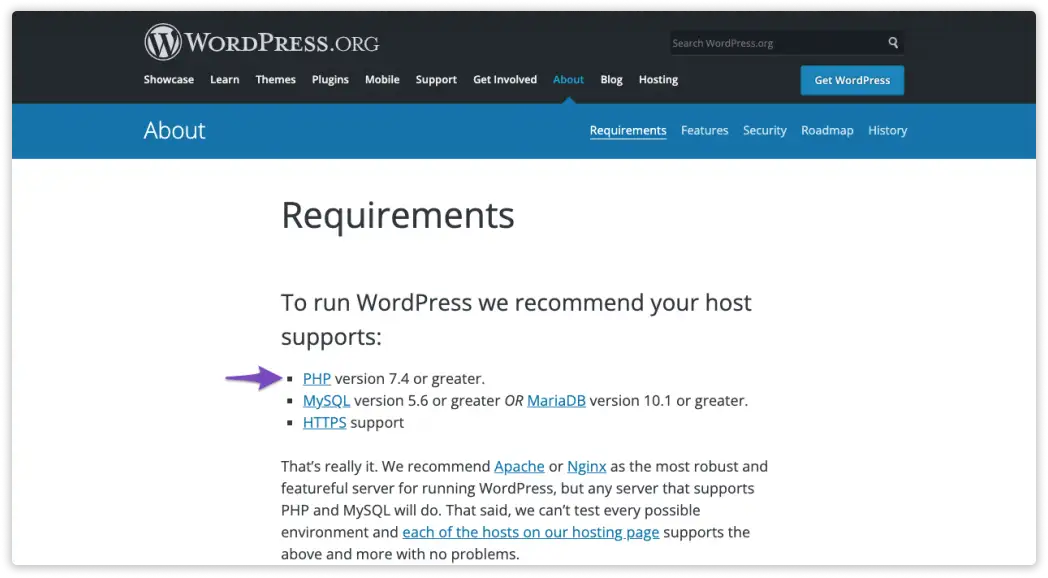This screenshot has width=1048, height=578.
Task: Open the History tab
Action: point(887,130)
